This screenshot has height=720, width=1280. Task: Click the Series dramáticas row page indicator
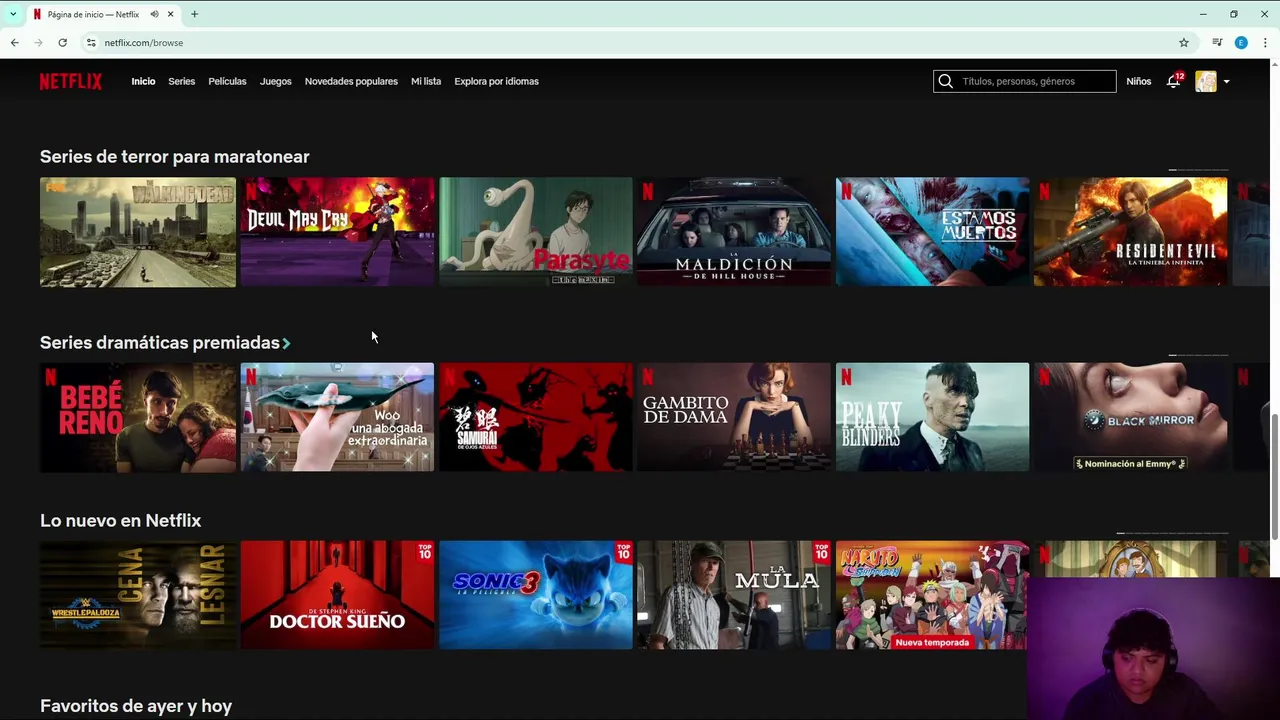[1198, 356]
